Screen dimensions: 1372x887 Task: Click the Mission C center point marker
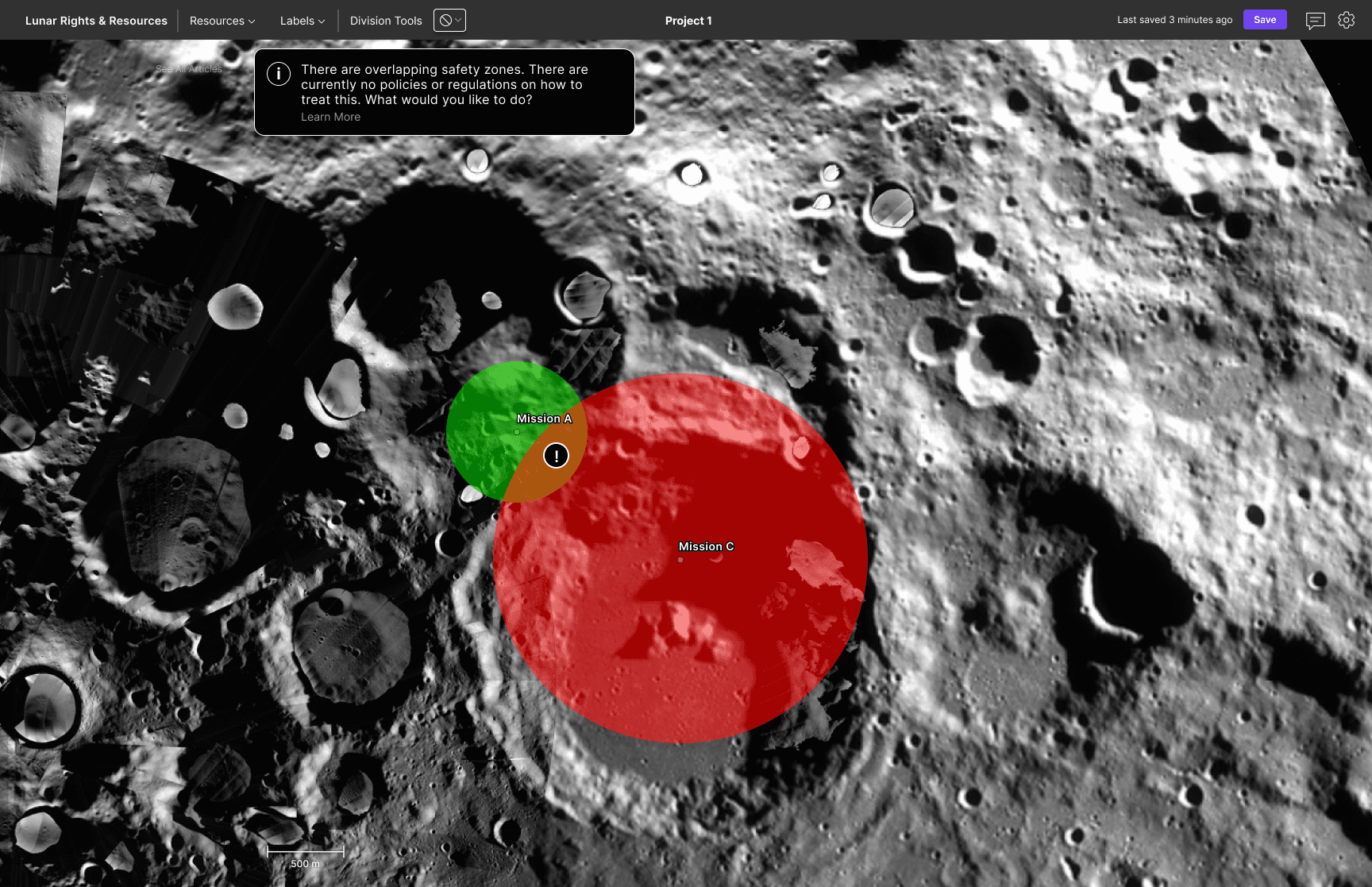(680, 560)
